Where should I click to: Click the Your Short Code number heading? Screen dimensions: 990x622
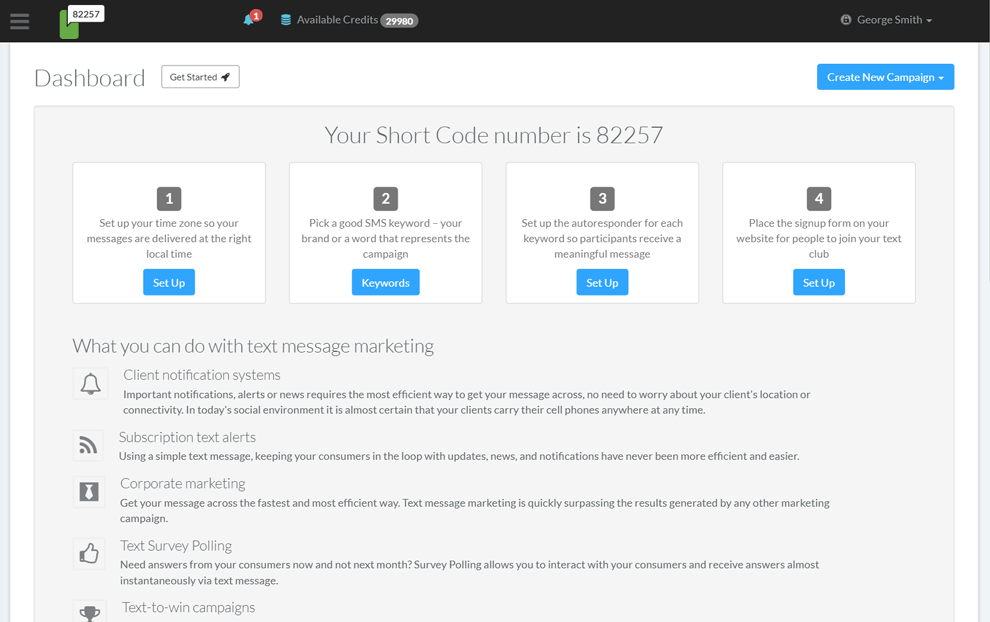pyautogui.click(x=494, y=135)
